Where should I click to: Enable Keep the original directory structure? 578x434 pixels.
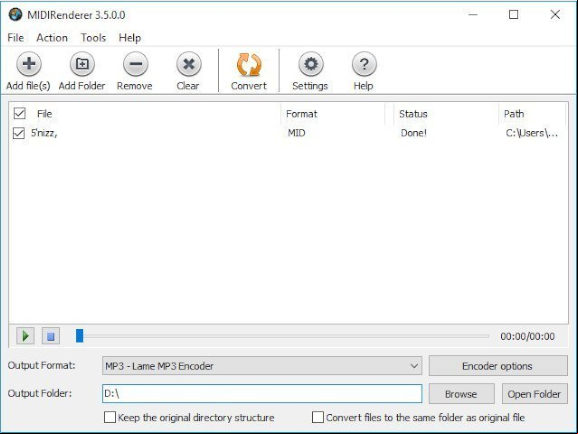tap(110, 417)
